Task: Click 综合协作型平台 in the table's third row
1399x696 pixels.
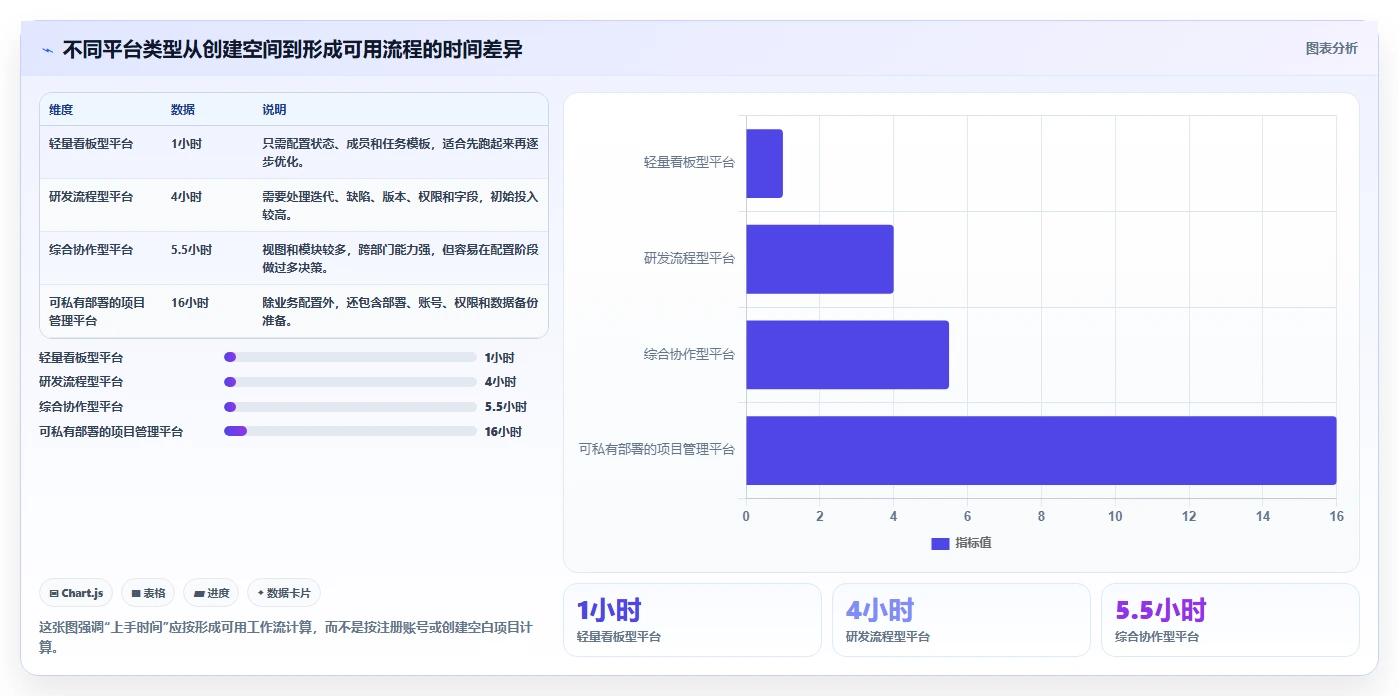Action: (91, 250)
